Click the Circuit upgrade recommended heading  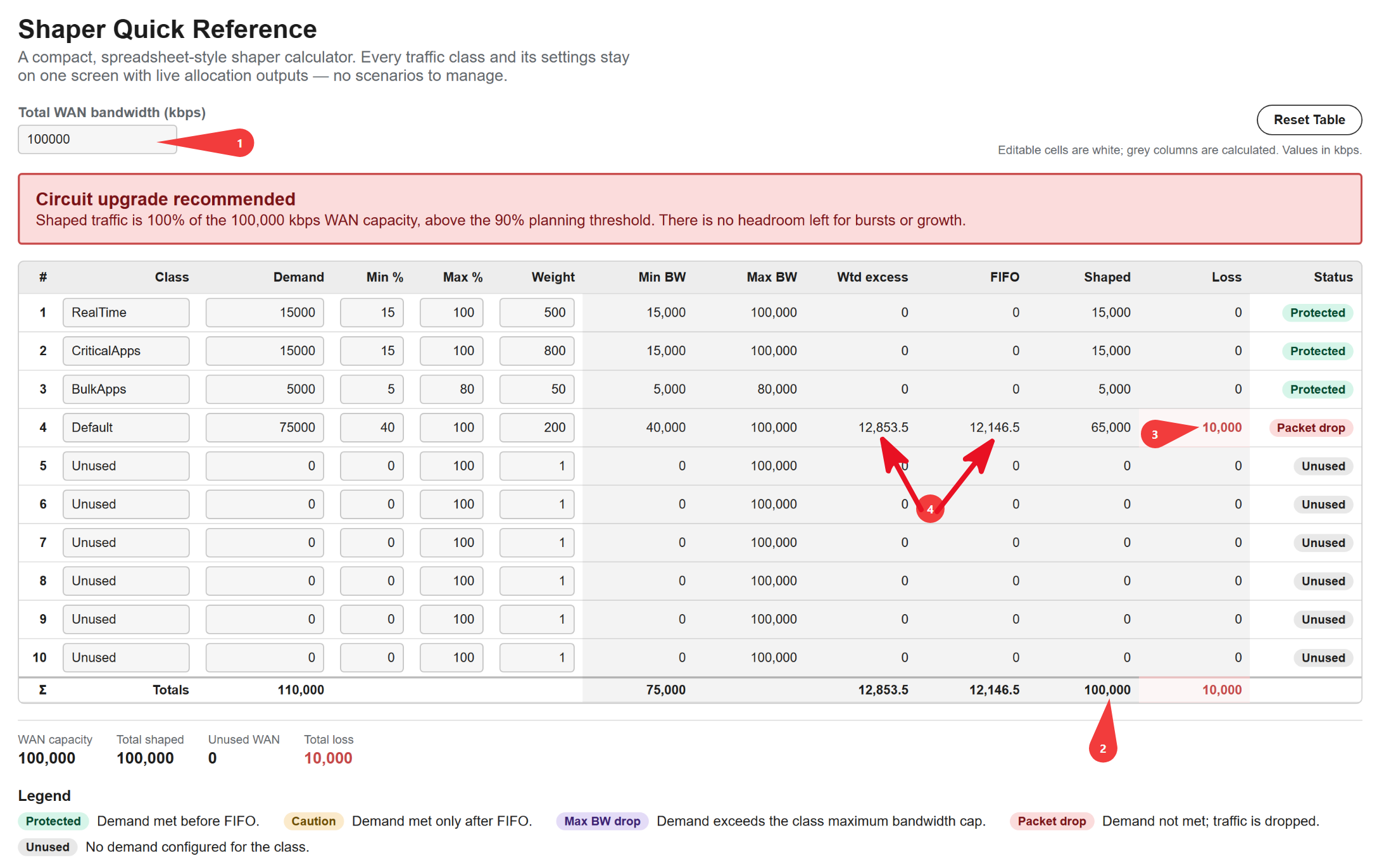[x=165, y=199]
